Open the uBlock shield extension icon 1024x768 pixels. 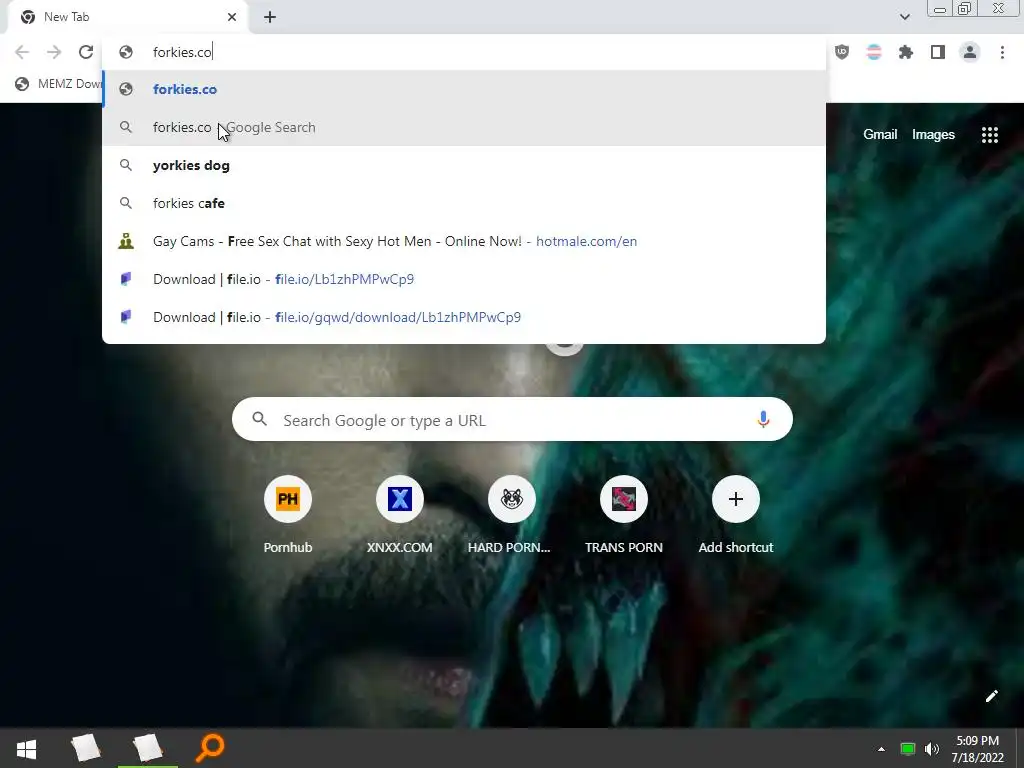coord(842,52)
